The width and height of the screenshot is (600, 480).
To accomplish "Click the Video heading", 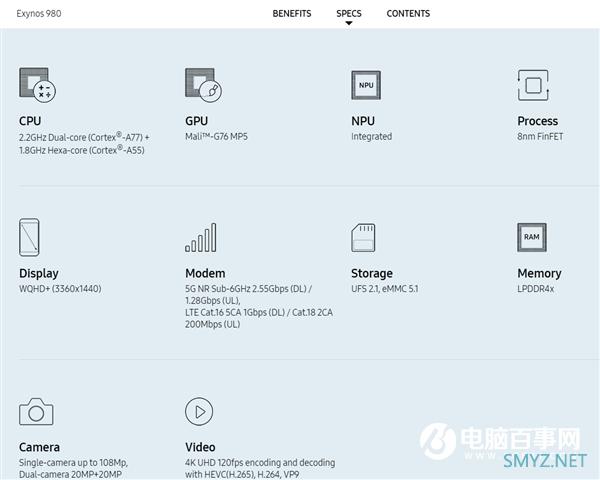I will pyautogui.click(x=200, y=447).
